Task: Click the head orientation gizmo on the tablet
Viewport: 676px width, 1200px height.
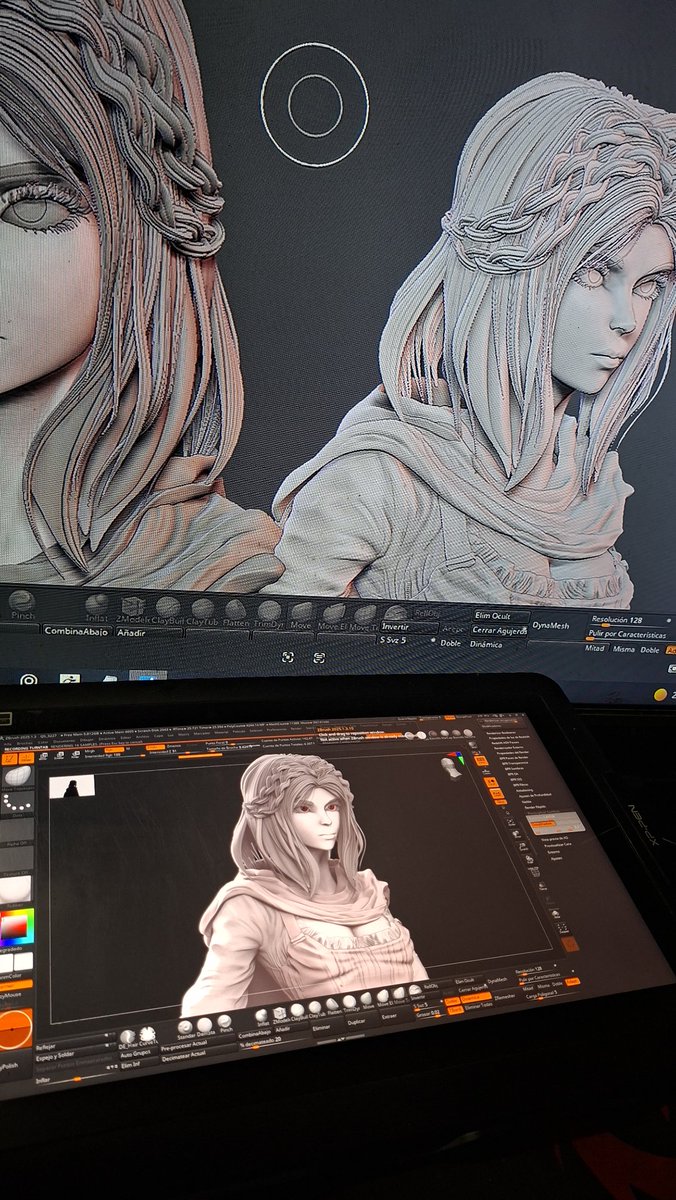Action: point(453,767)
